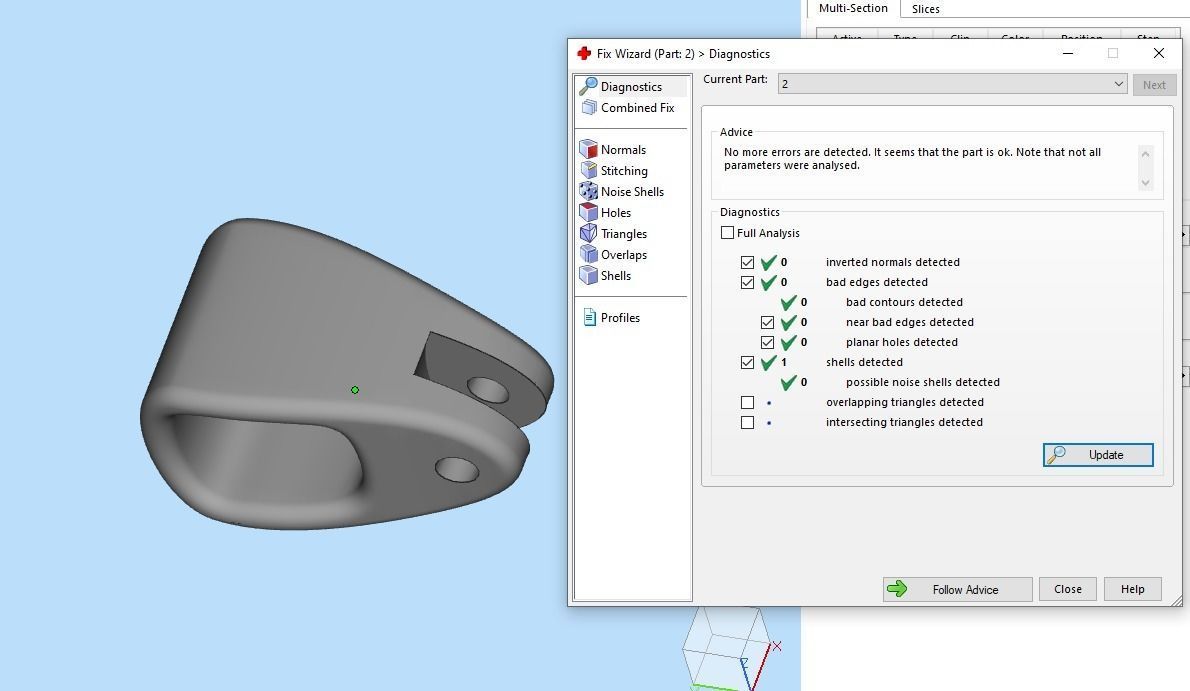
Task: Click magnifier icon on Update button
Action: (x=1056, y=454)
